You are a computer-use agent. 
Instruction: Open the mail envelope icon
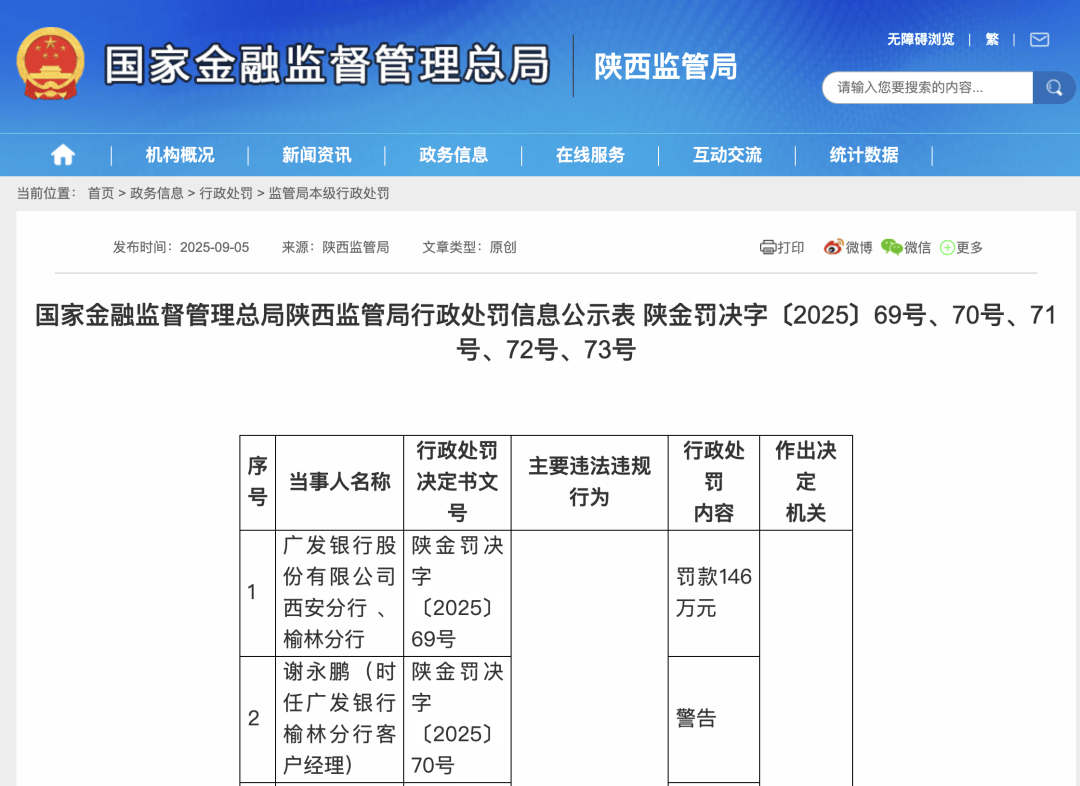1040,40
